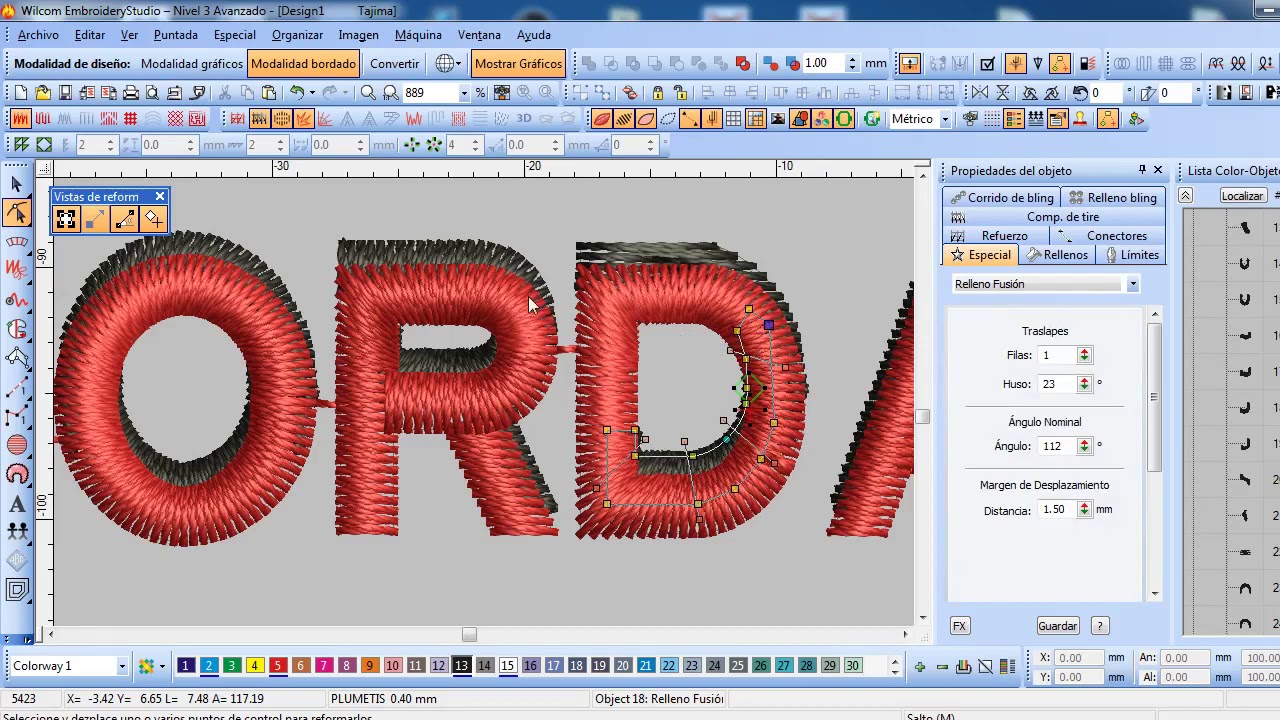The width and height of the screenshot is (1280, 720).
Task: Switch to Modalidad bordado mode
Action: point(303,63)
